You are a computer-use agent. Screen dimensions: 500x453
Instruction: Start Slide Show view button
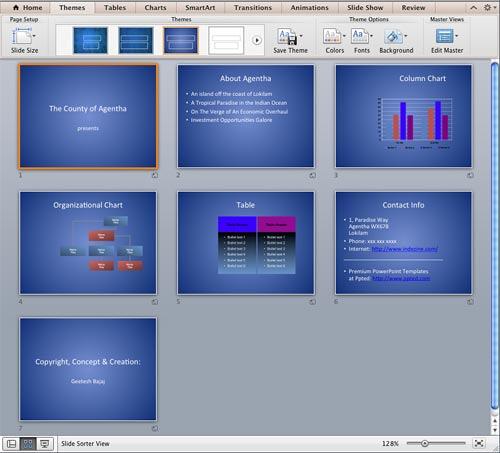[44, 444]
